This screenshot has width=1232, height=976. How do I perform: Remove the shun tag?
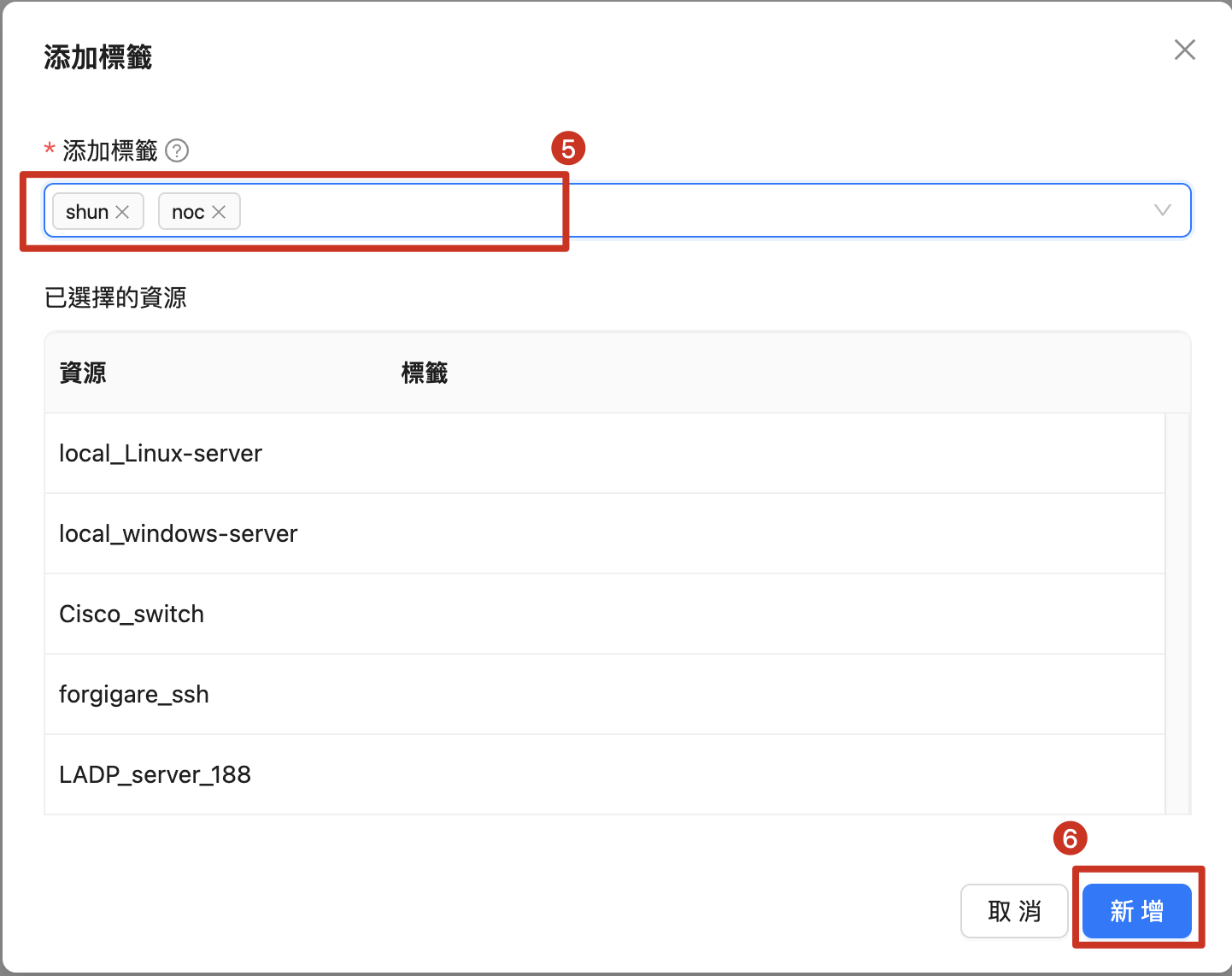tap(123, 212)
